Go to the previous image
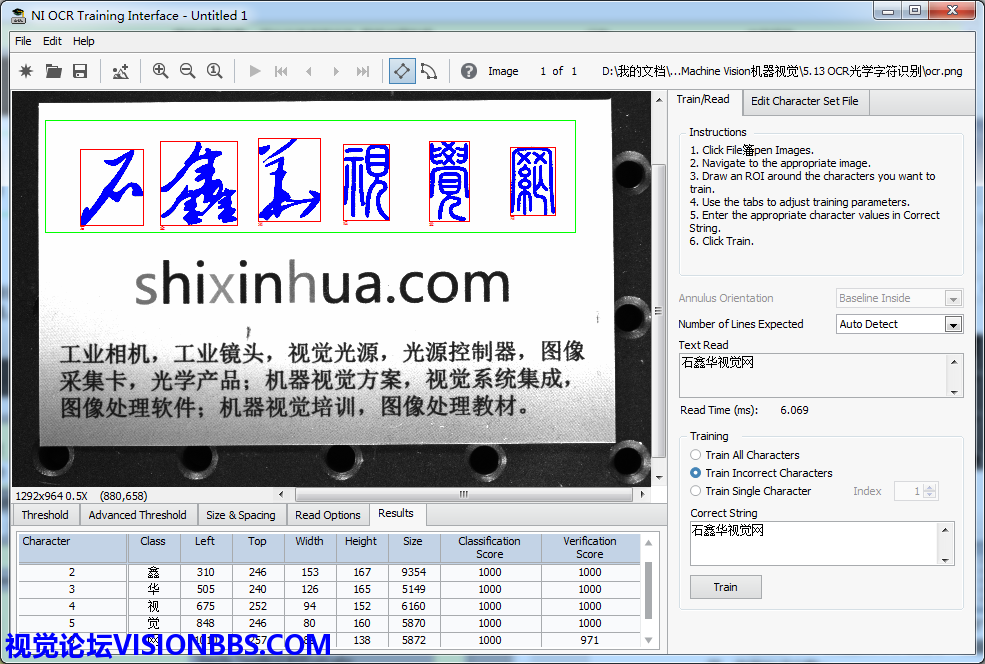Image resolution: width=985 pixels, height=664 pixels. [x=308, y=71]
